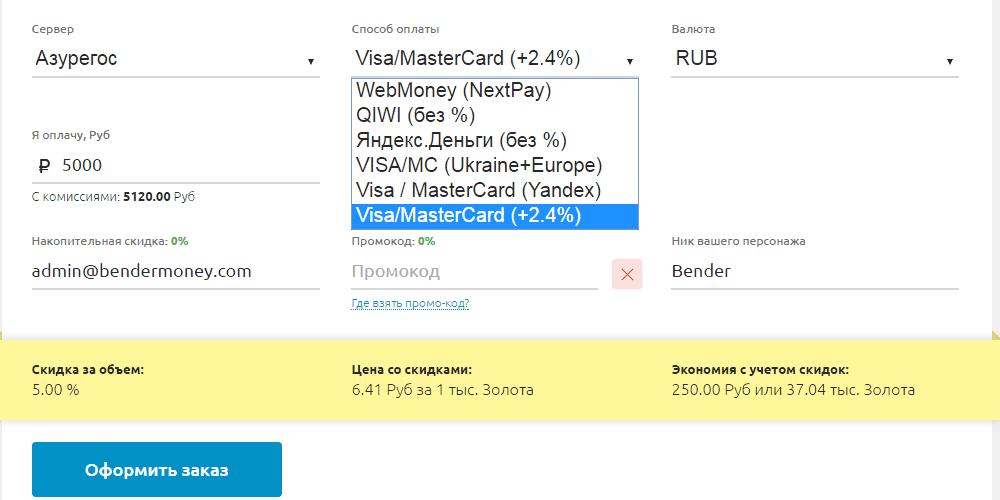1000x500 pixels.
Task: Select Яндекс.Деньги (без %) option
Action: point(494,140)
